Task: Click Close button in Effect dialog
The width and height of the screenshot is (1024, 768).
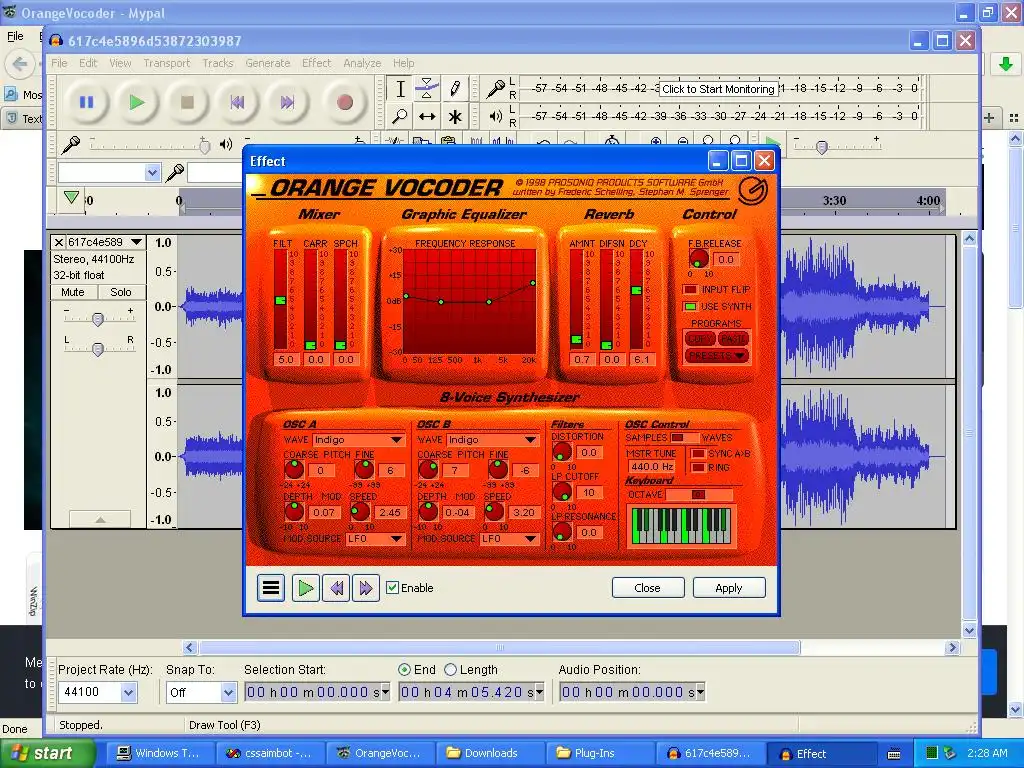Action: (x=647, y=588)
